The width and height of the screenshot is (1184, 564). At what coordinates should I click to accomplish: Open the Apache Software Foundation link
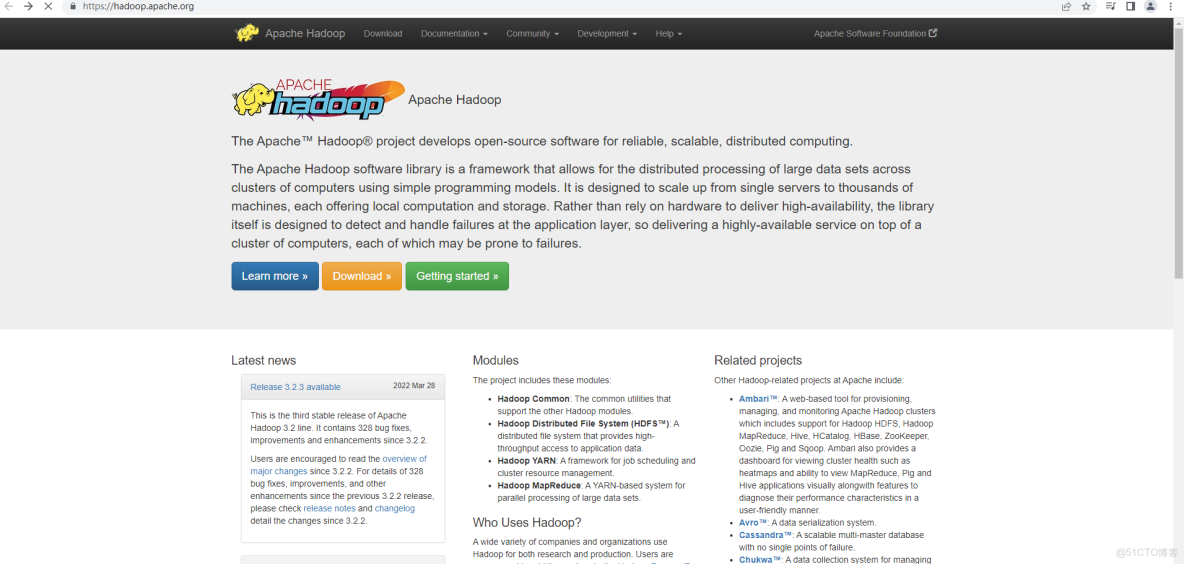(x=875, y=33)
